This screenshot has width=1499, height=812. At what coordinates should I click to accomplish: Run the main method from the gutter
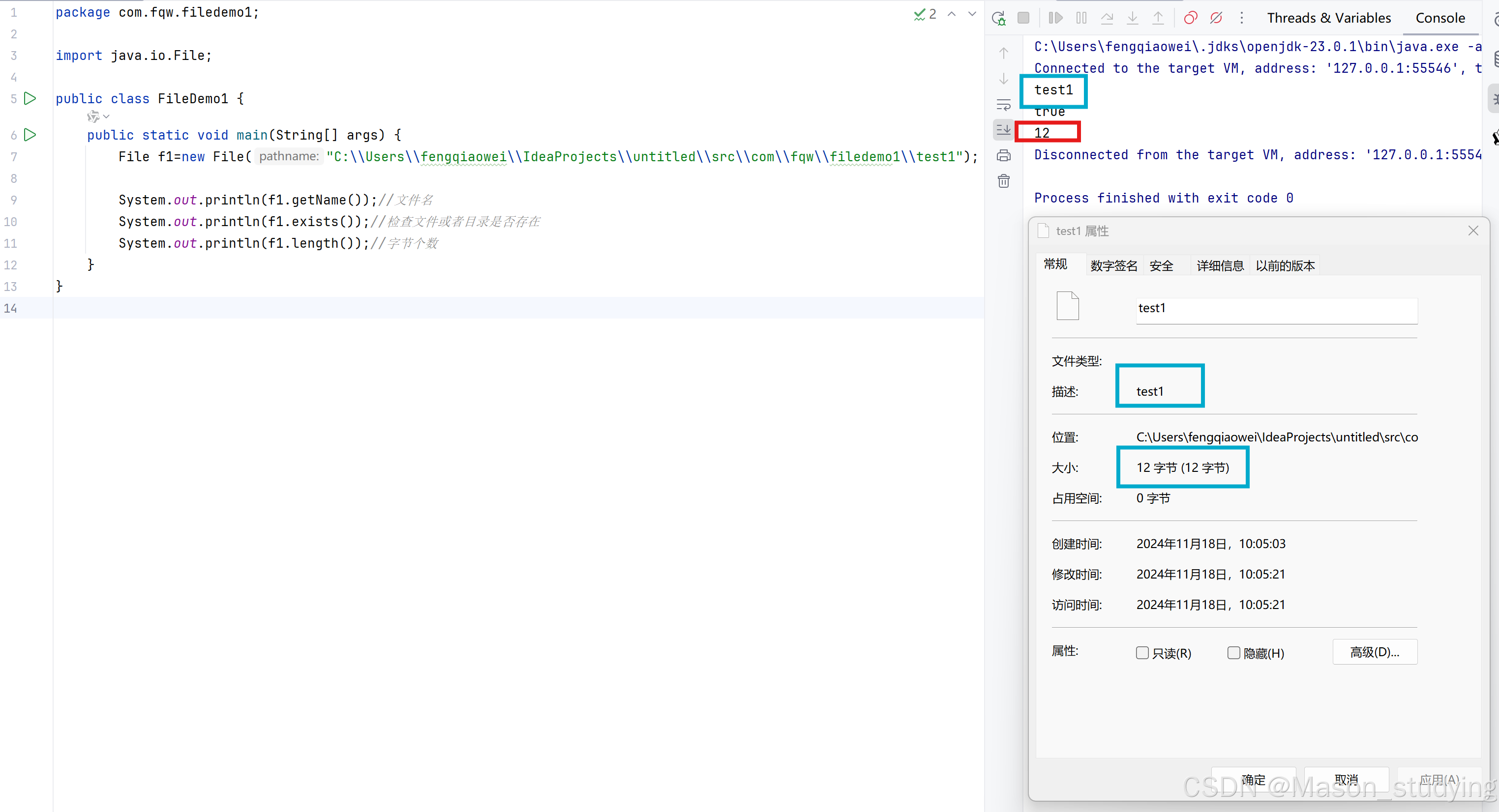30,135
